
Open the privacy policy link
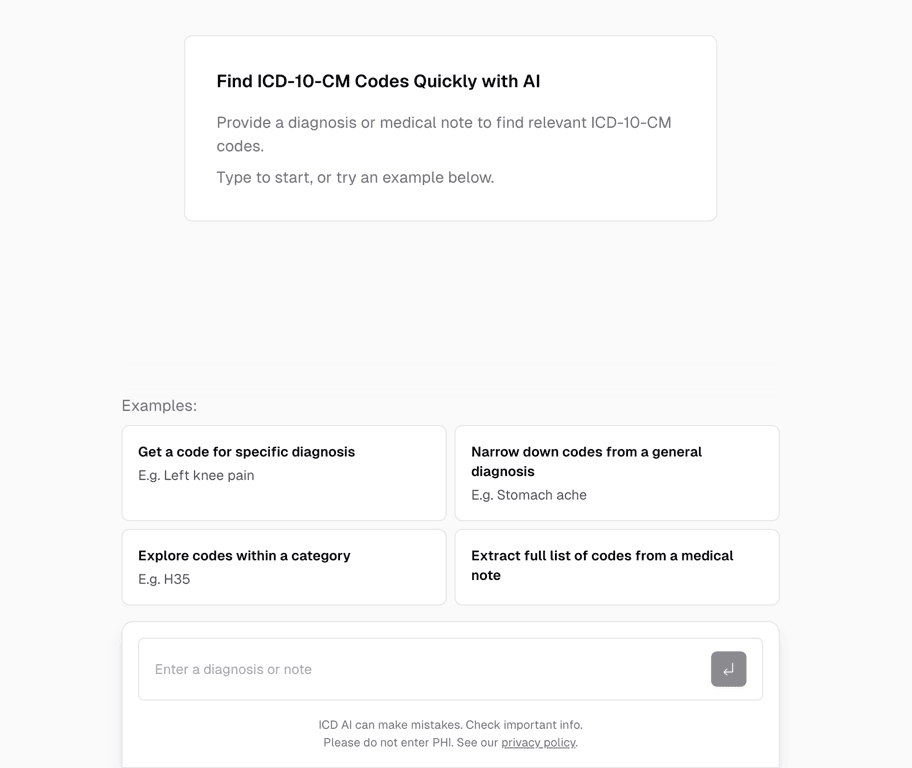tap(538, 742)
